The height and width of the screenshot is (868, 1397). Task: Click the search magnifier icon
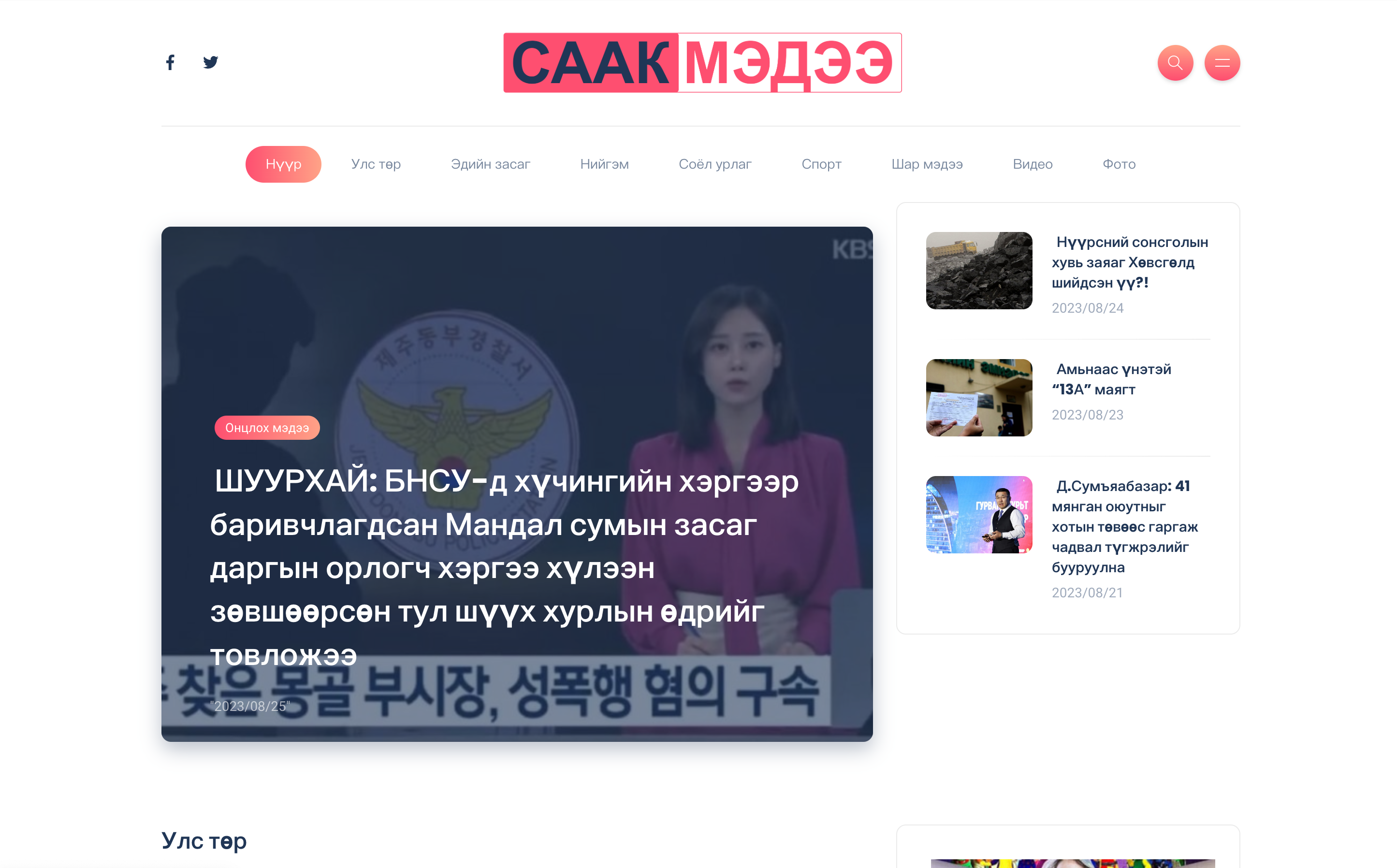tap(1175, 62)
